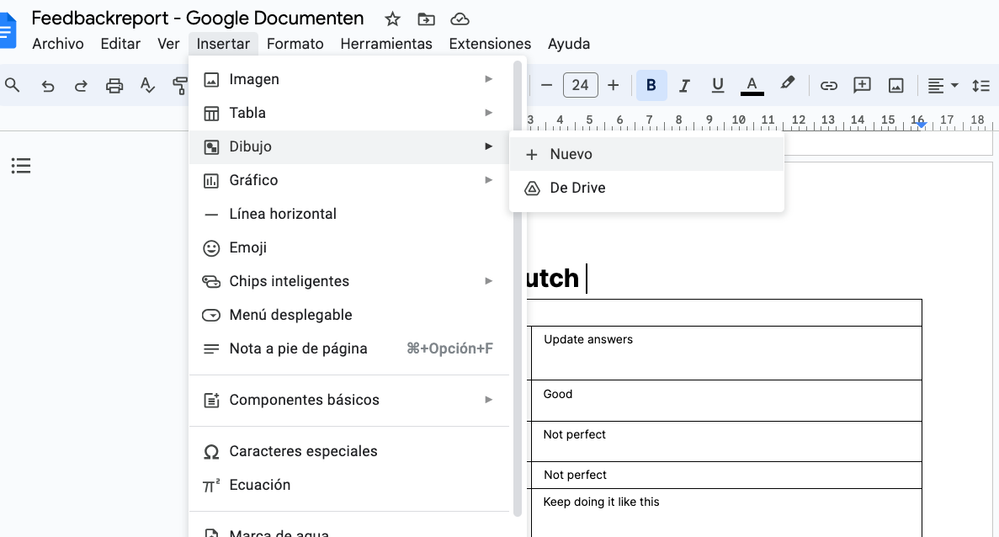Open Caracteres especiales

[x=349, y=451]
